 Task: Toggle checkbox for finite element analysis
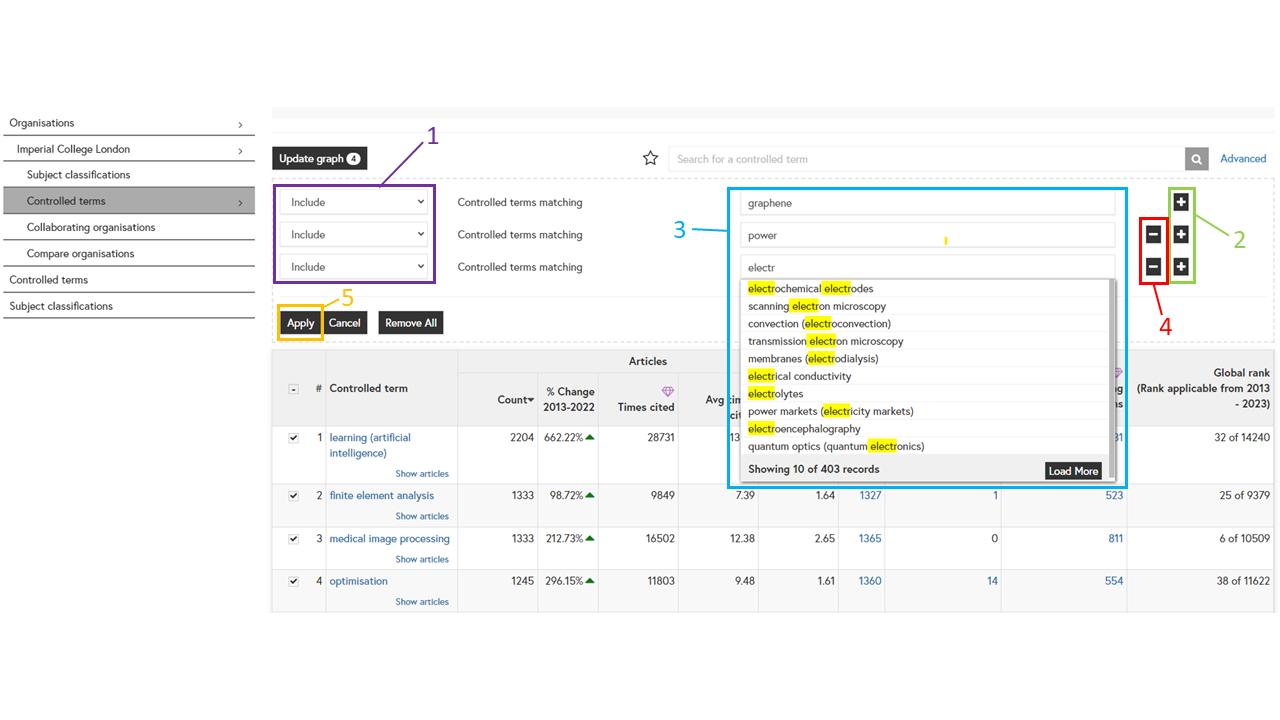293,496
